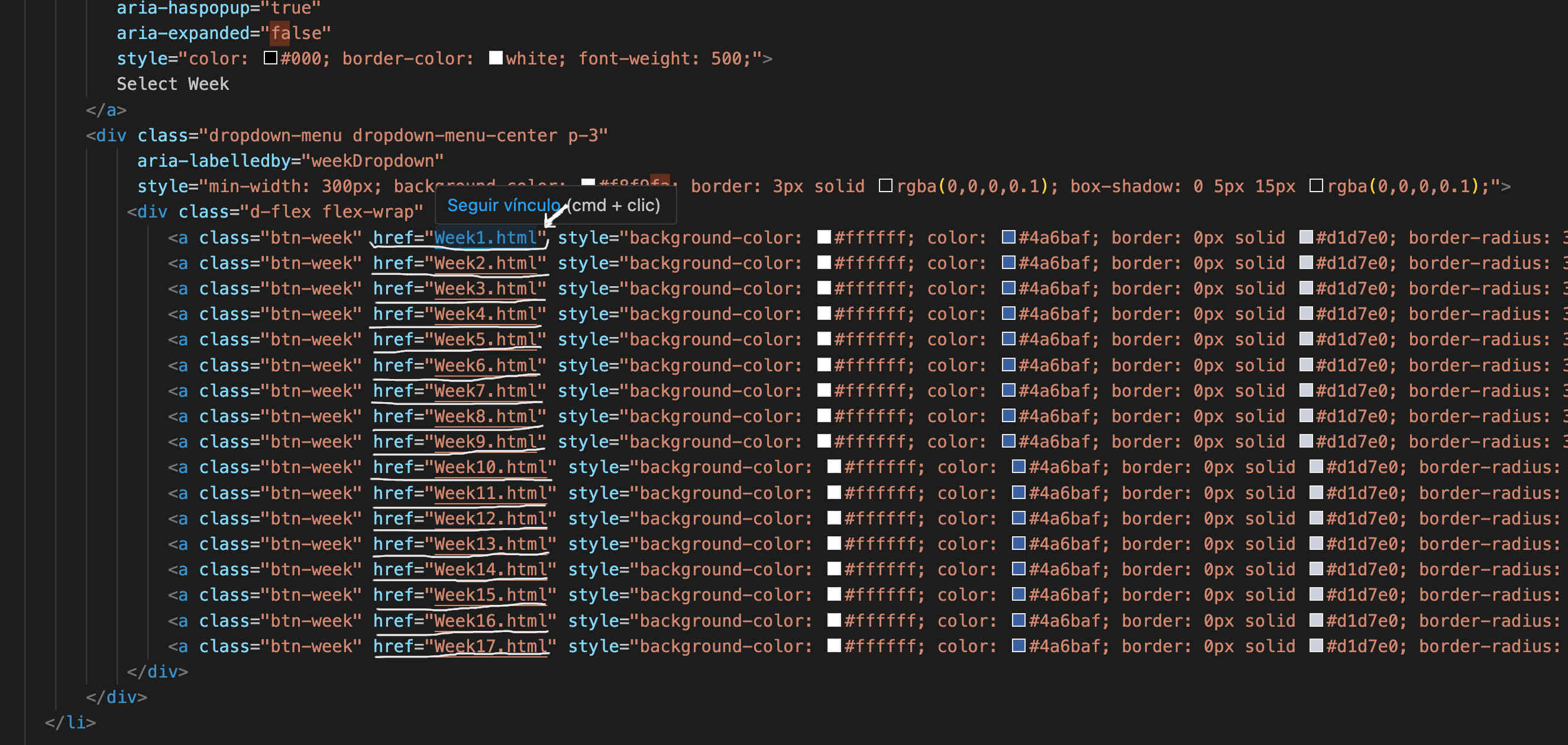Open the #4a6baf swatch on the Week9 line

pos(1008,440)
